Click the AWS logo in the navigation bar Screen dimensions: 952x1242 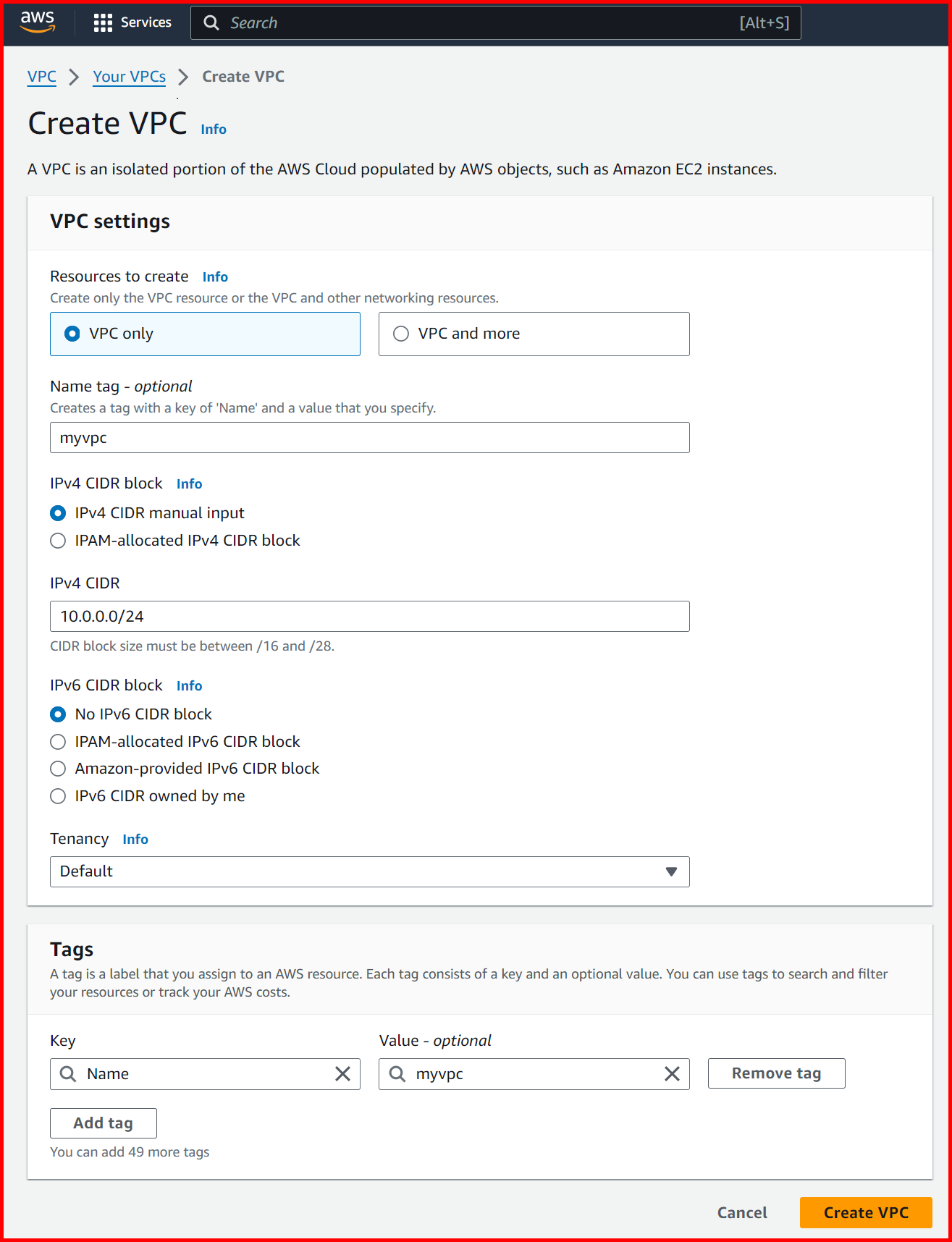[37, 22]
